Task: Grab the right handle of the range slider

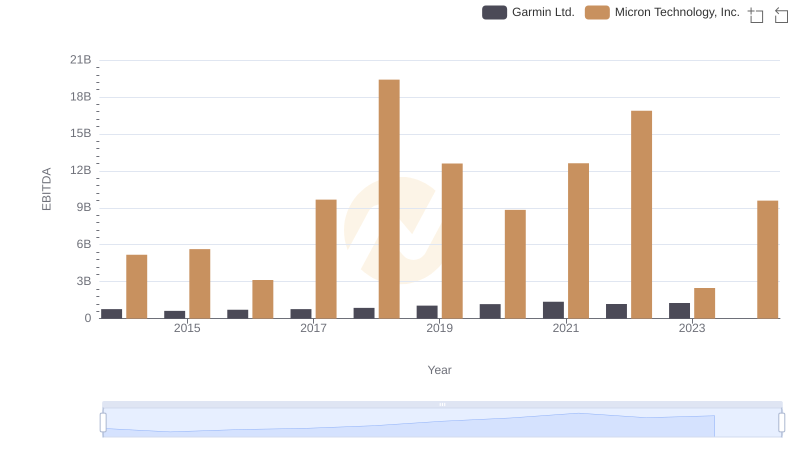Action: click(782, 423)
